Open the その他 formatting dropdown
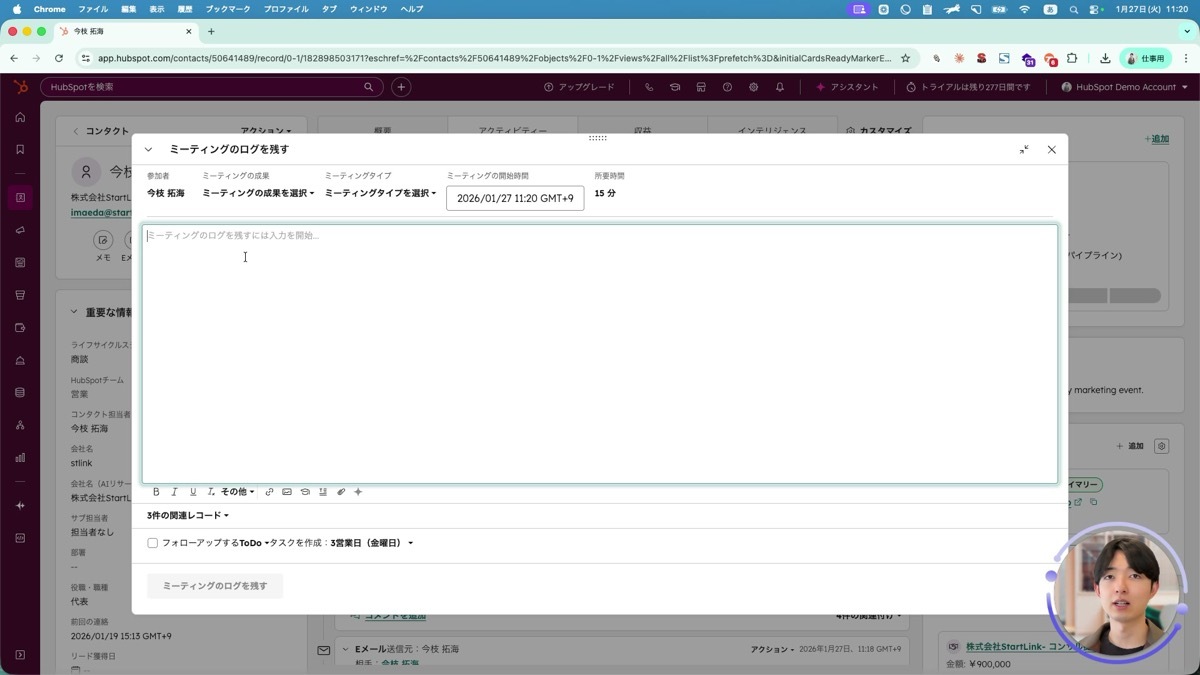The width and height of the screenshot is (1200, 675). point(238,492)
